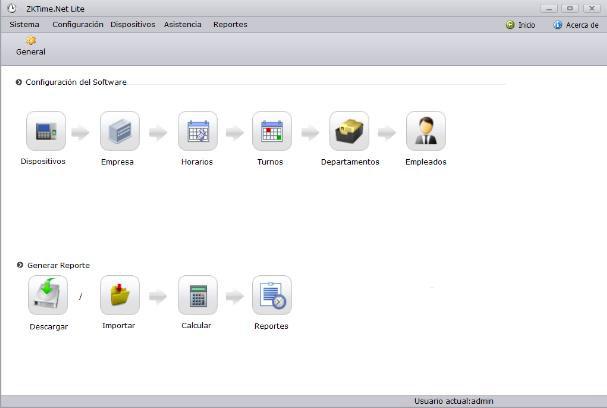The image size is (607, 408).
Task: Collapse the Generar Reporte section bullet
Action: pos(20,265)
